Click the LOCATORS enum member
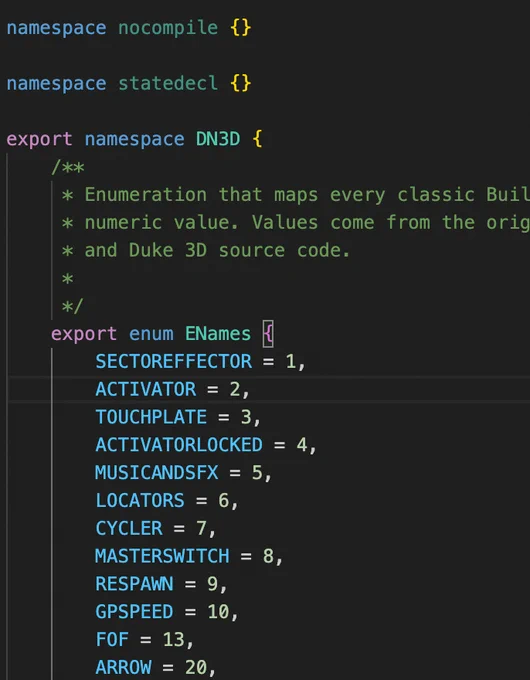This screenshot has height=680, width=530. (x=140, y=500)
